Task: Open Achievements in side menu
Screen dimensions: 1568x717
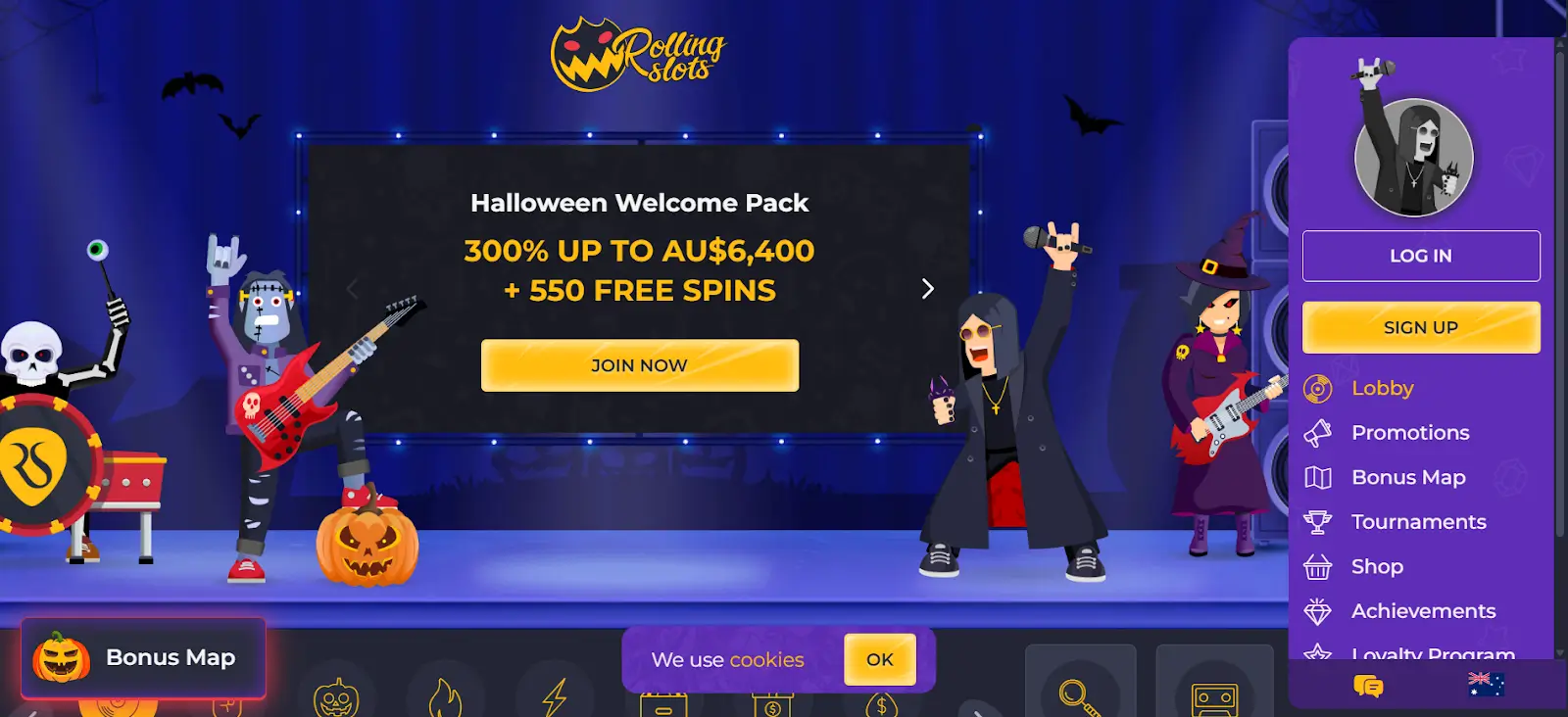Action: coord(1423,611)
